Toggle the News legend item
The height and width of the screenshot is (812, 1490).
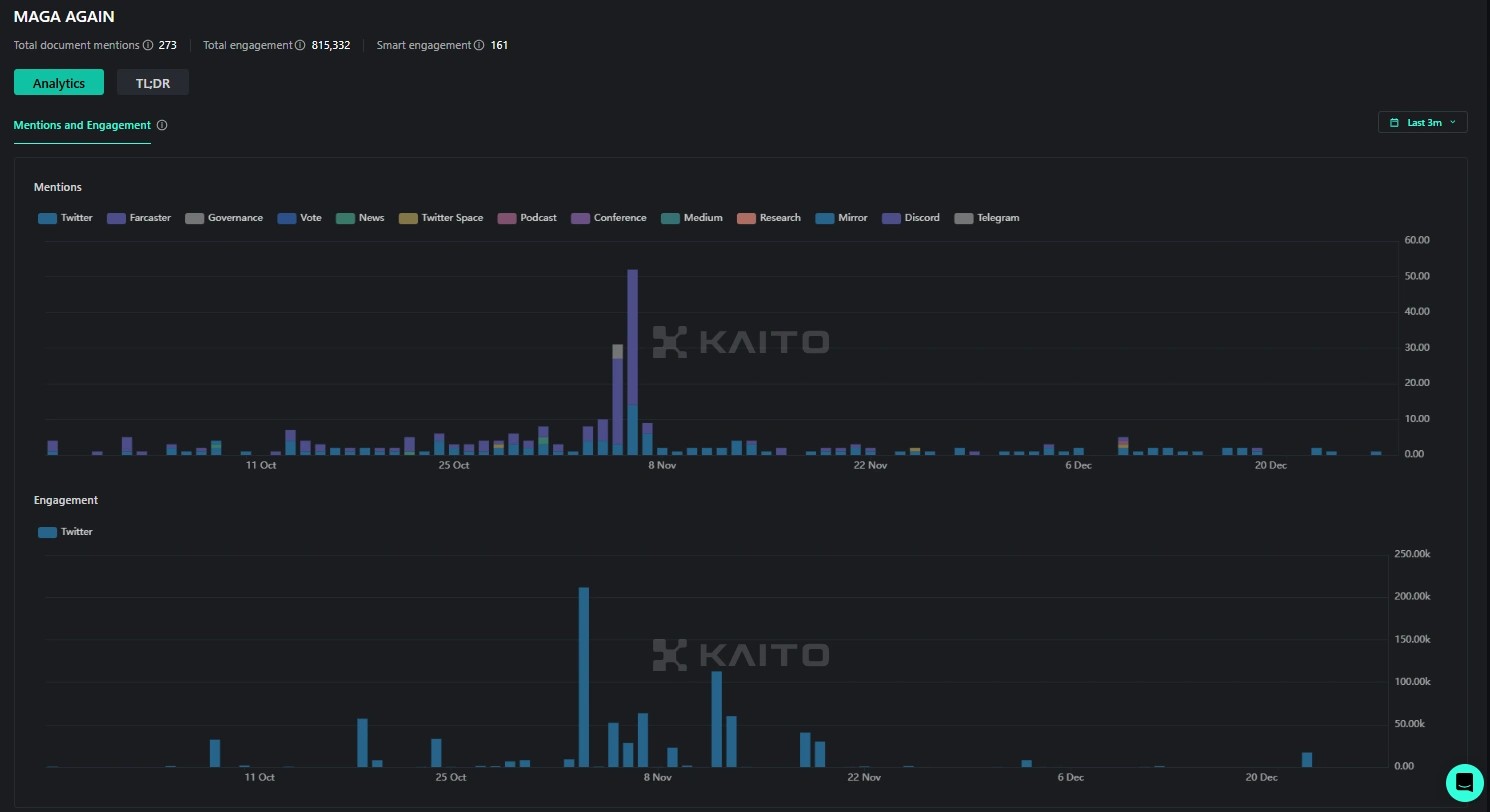point(360,218)
